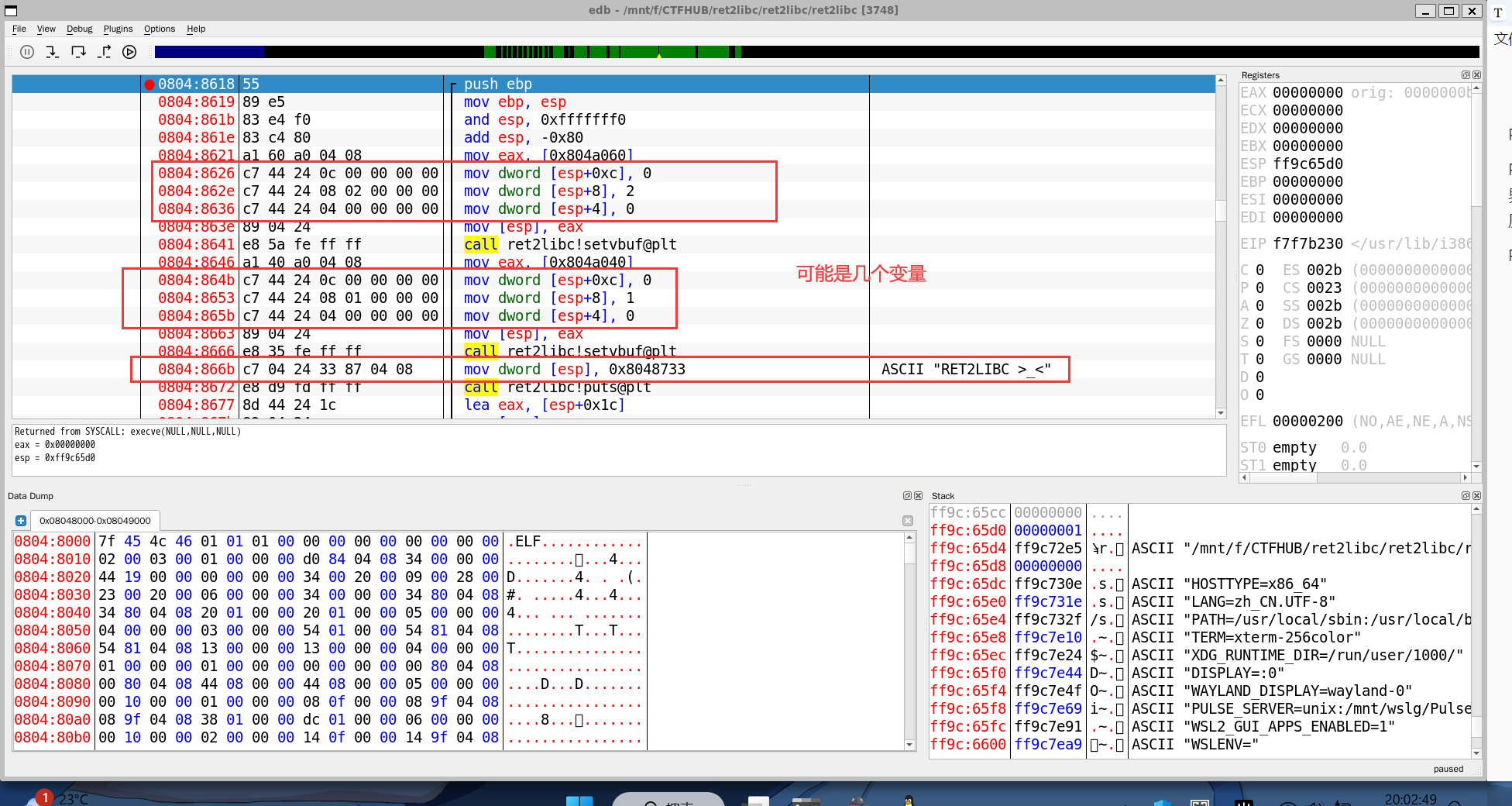Select instruction at 0804:866b moving 0x8048733
Screen dimensions: 1512x806
click(x=613, y=370)
